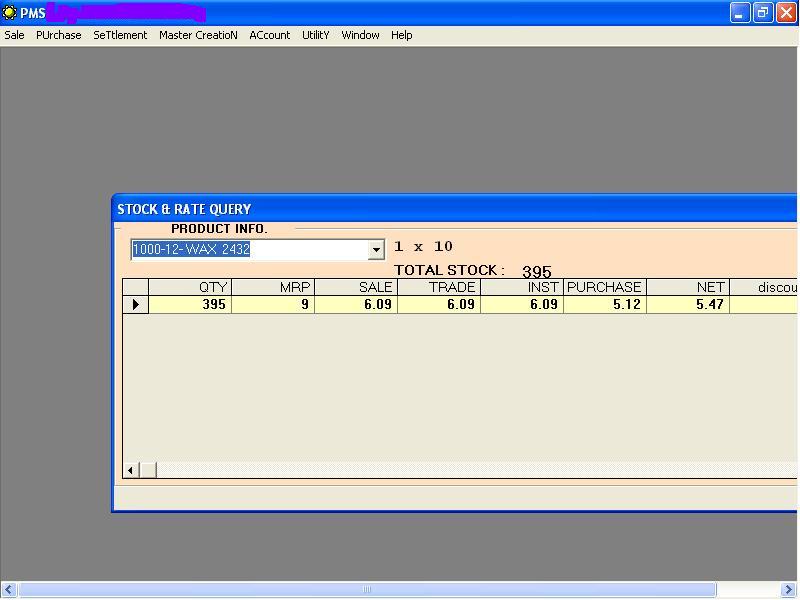Select the row indicator arrow in grid

pyautogui.click(x=136, y=304)
